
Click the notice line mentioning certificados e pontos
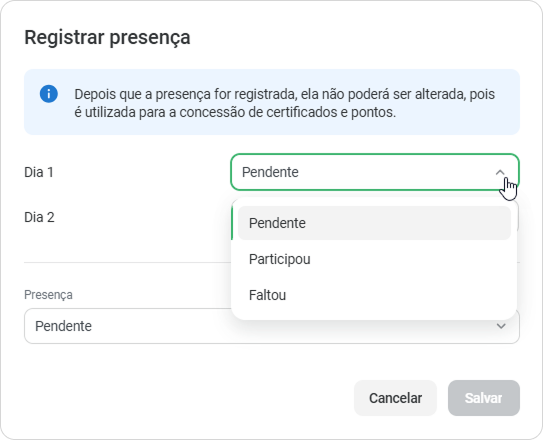coord(235,112)
